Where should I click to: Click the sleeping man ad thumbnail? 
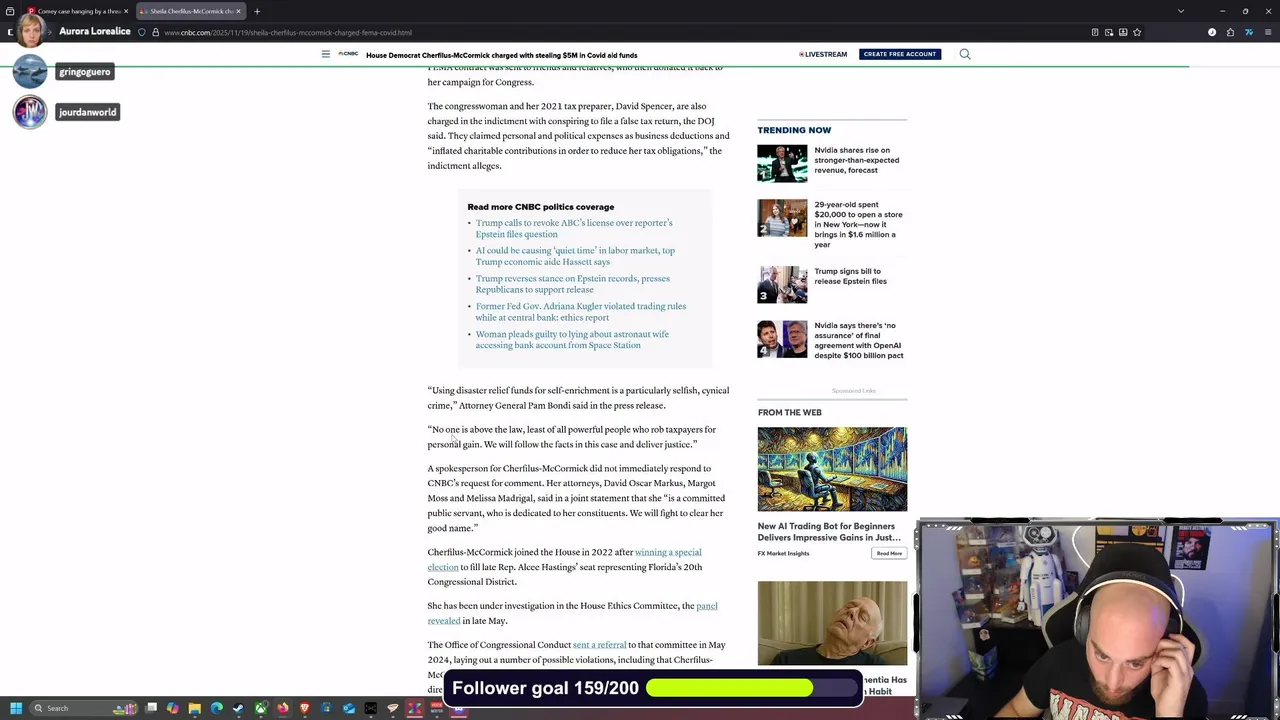point(832,623)
